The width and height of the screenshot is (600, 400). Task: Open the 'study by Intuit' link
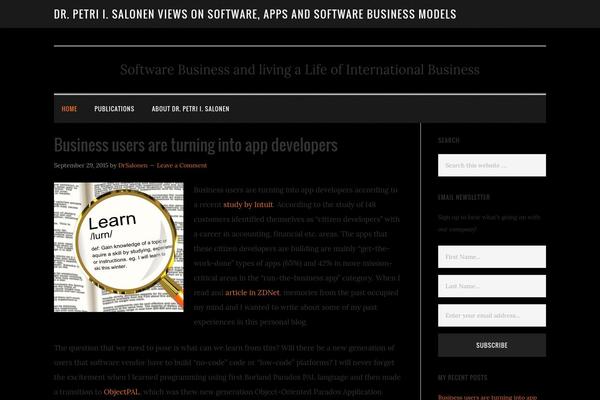tap(248, 205)
